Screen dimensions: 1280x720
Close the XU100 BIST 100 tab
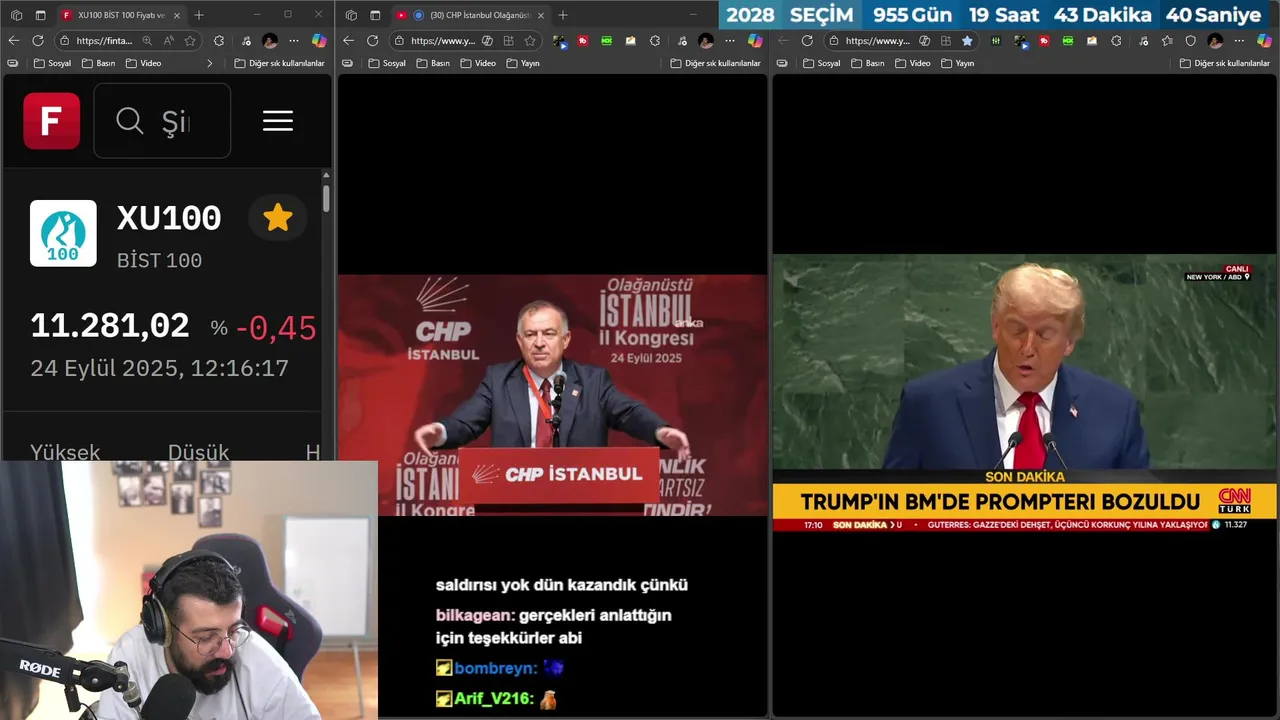click(177, 15)
